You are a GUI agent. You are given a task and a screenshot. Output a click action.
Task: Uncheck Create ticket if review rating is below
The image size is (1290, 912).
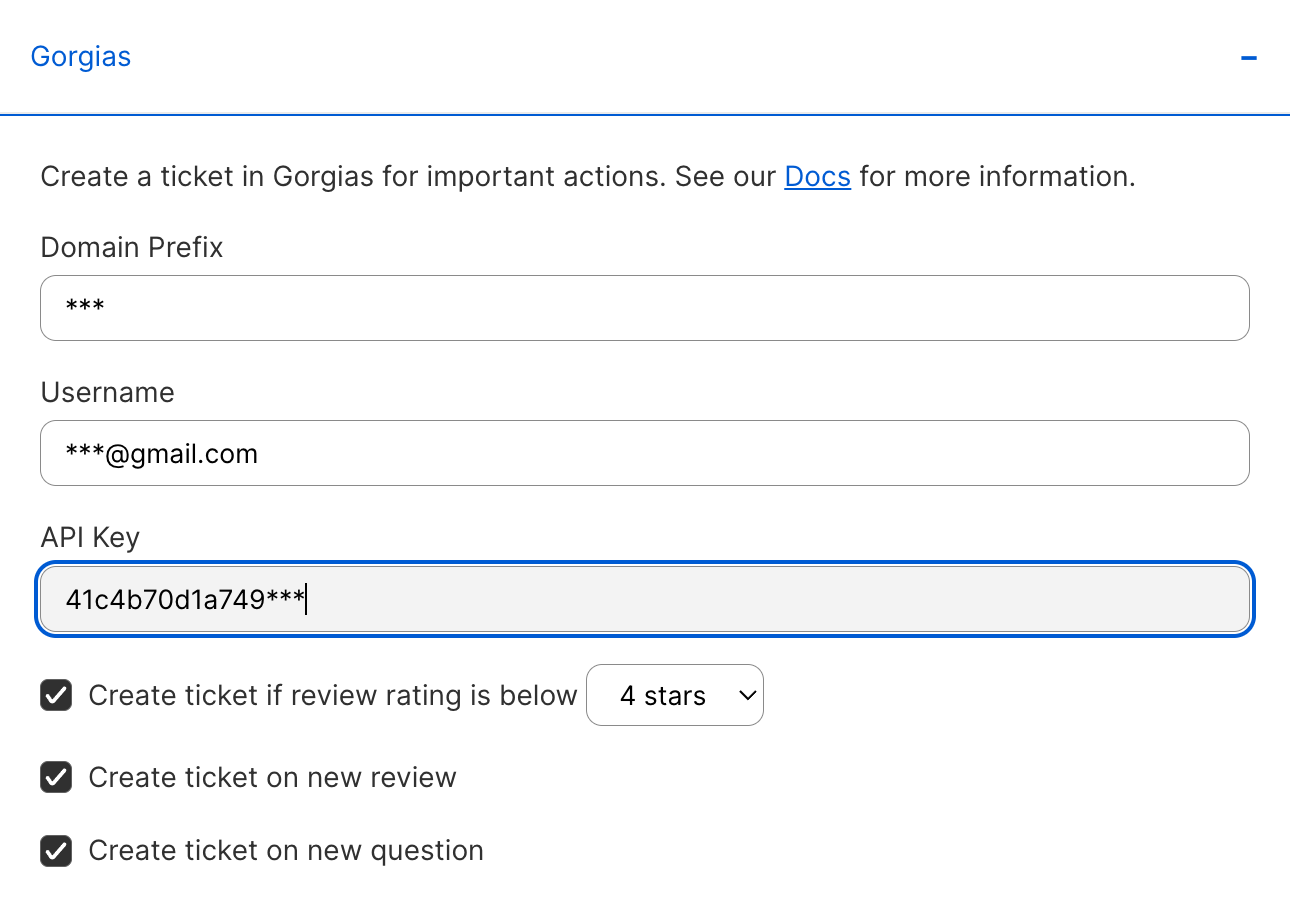coord(56,695)
